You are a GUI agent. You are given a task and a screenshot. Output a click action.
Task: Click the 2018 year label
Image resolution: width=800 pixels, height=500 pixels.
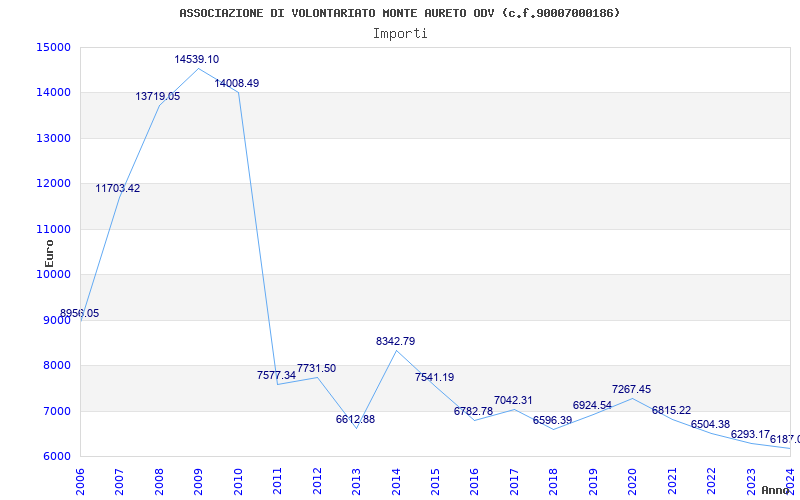[x=554, y=482]
